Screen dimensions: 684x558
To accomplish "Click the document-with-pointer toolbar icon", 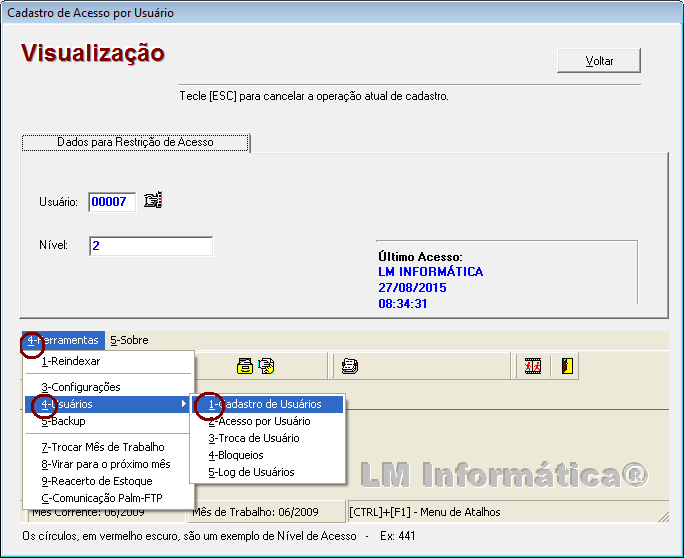I will [266, 366].
